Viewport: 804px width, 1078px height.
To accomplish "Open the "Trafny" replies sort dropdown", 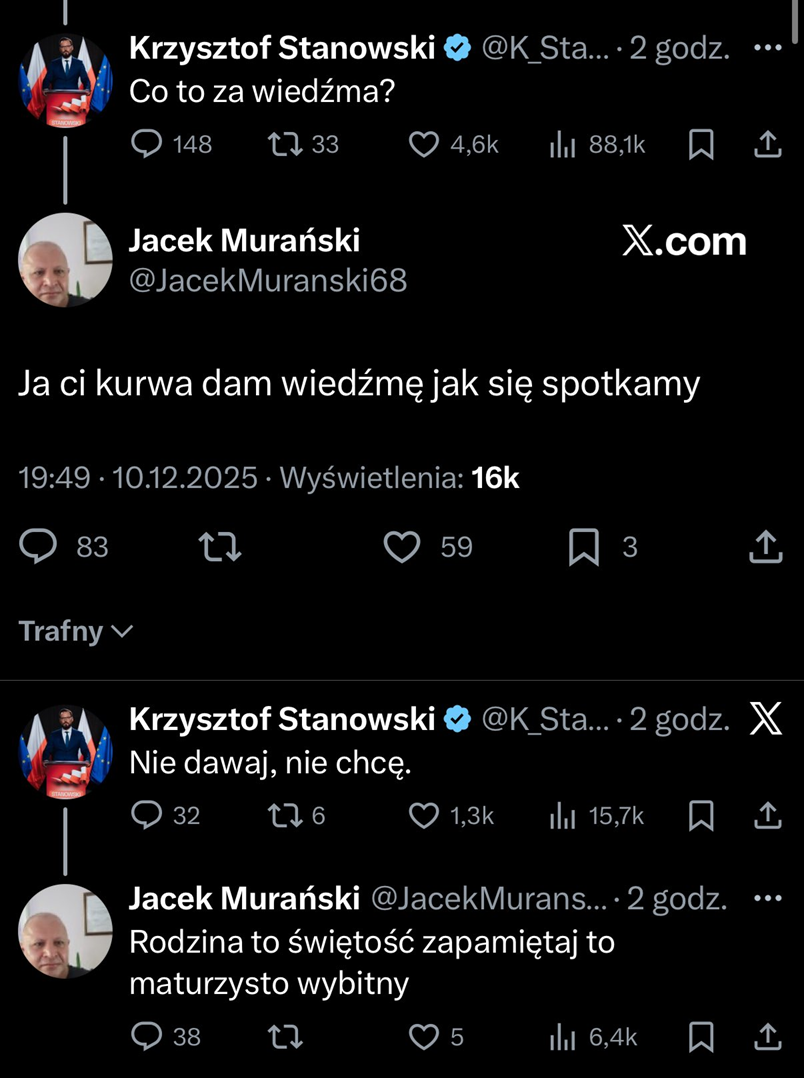I will [x=74, y=631].
